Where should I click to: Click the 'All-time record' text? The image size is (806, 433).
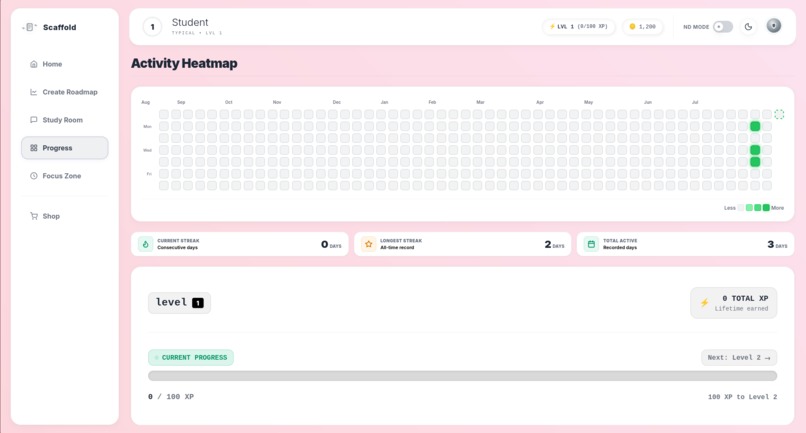[x=397, y=248]
